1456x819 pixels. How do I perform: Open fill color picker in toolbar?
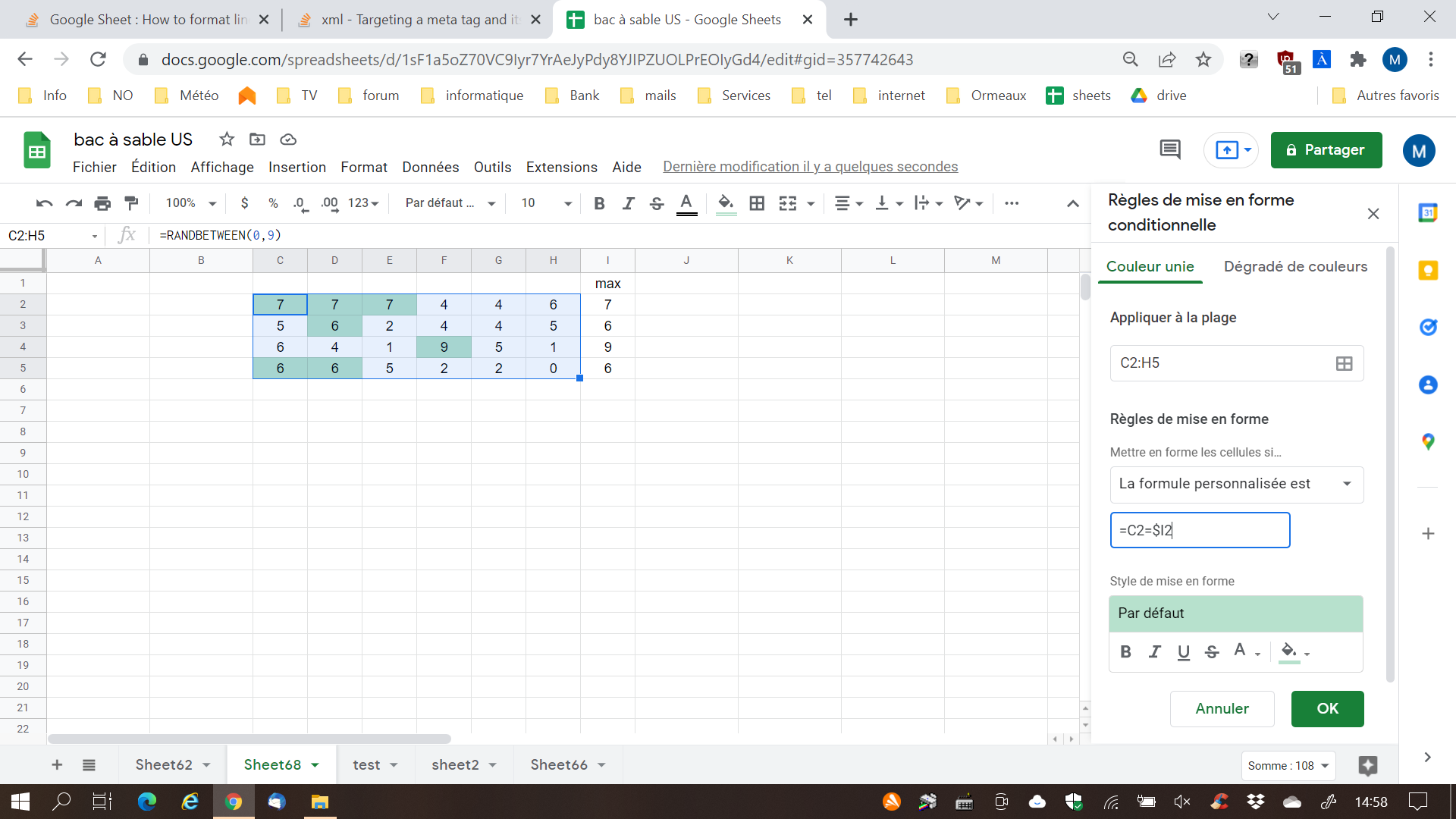click(726, 203)
